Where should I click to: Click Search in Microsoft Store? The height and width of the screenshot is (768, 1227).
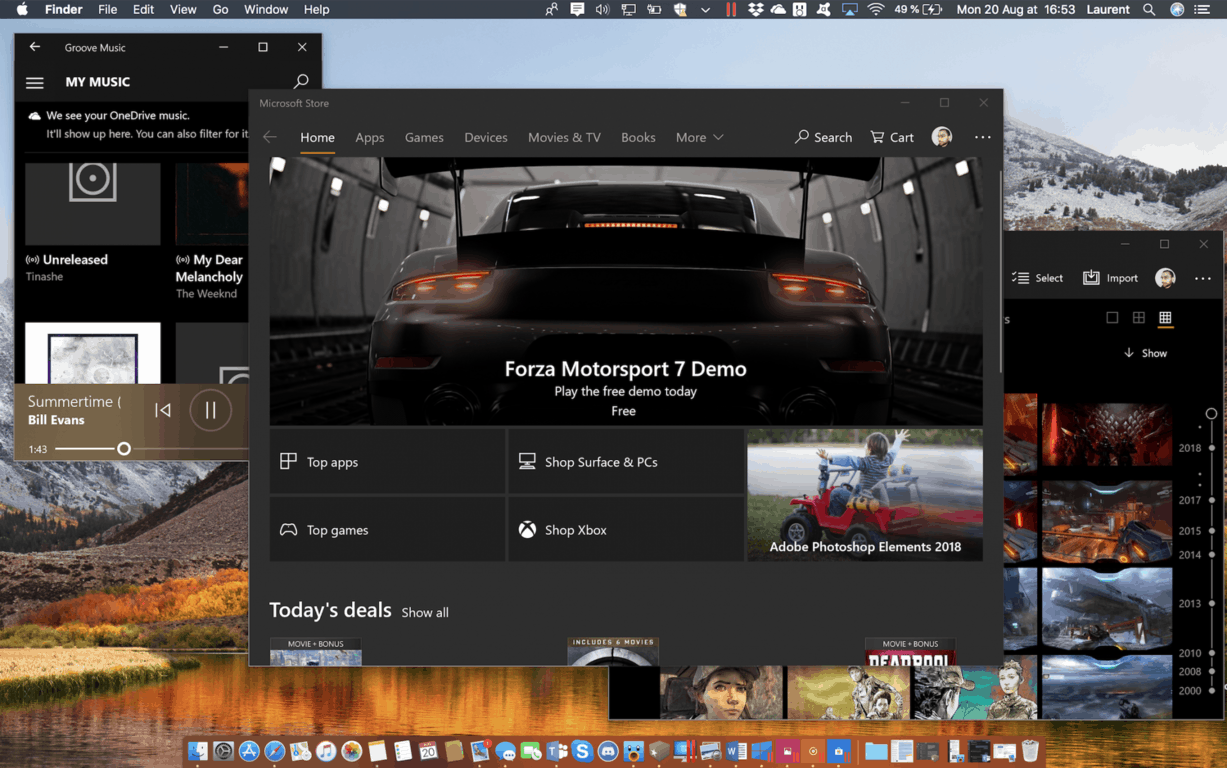coord(823,137)
